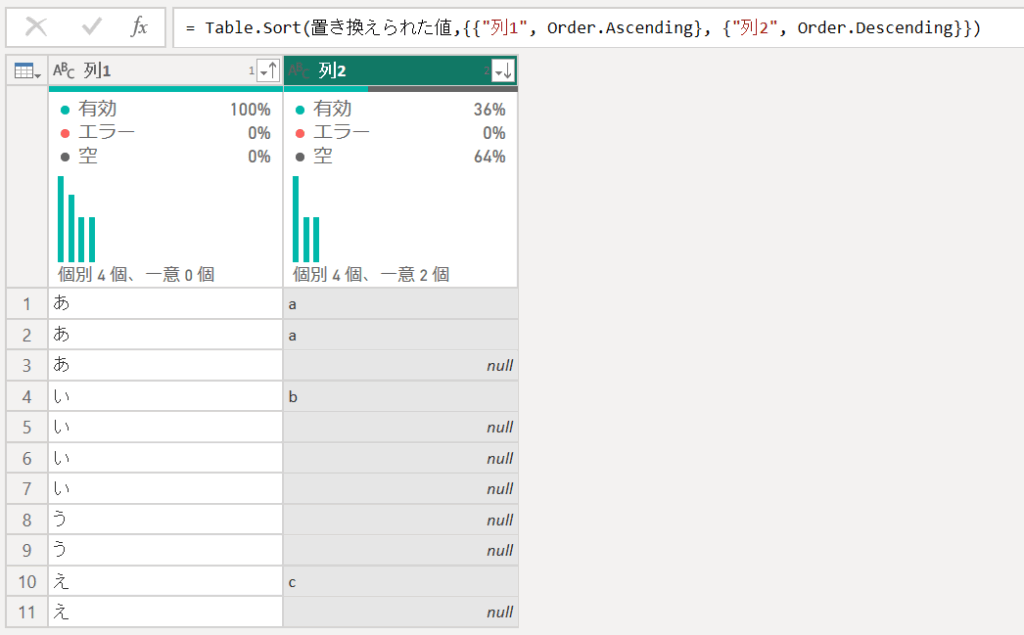Screen dimensions: 1024x635
Task: Click the 列1 value distribution histogram
Action: point(77,219)
